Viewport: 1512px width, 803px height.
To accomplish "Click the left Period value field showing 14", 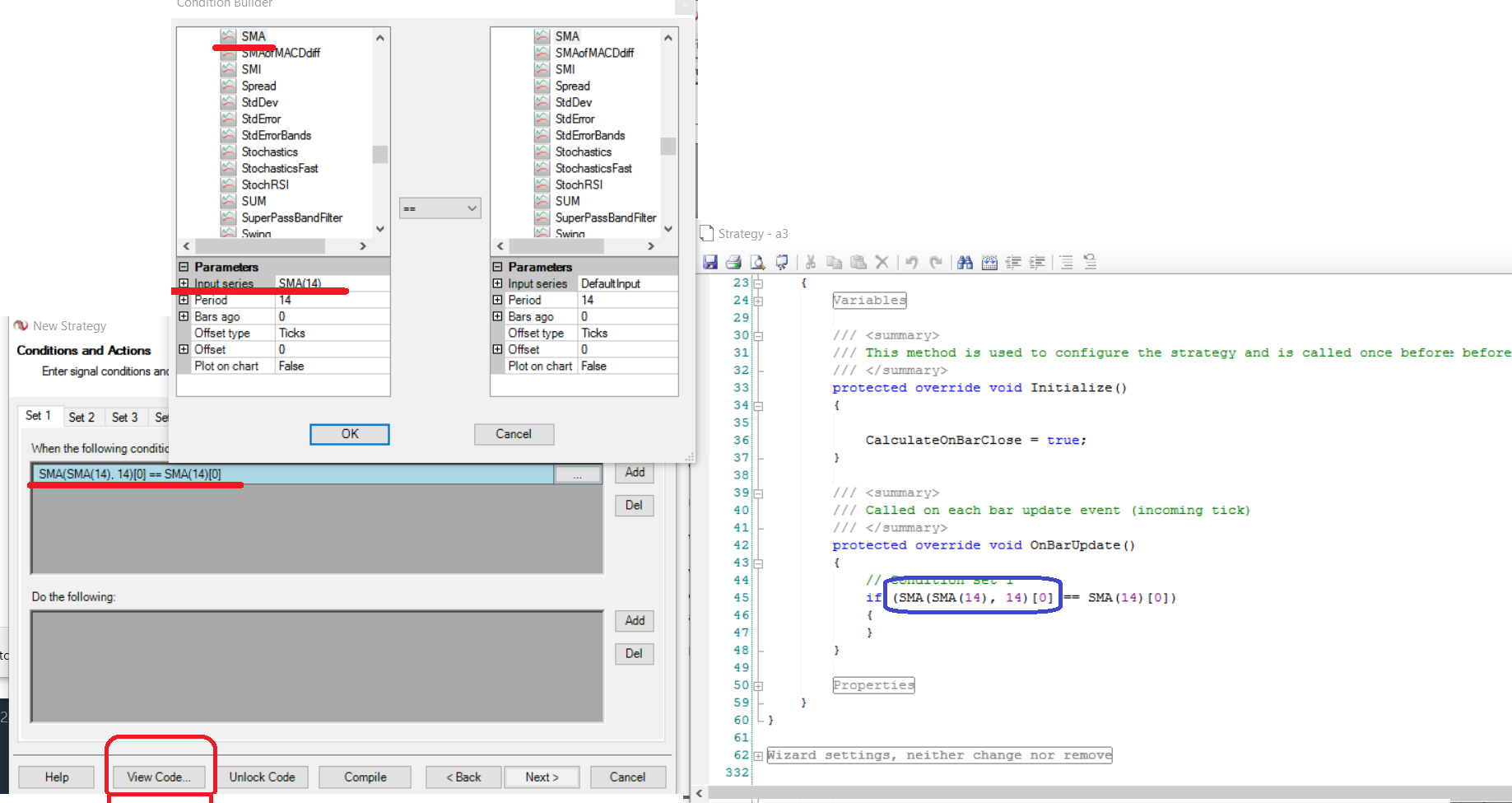I will coord(332,300).
